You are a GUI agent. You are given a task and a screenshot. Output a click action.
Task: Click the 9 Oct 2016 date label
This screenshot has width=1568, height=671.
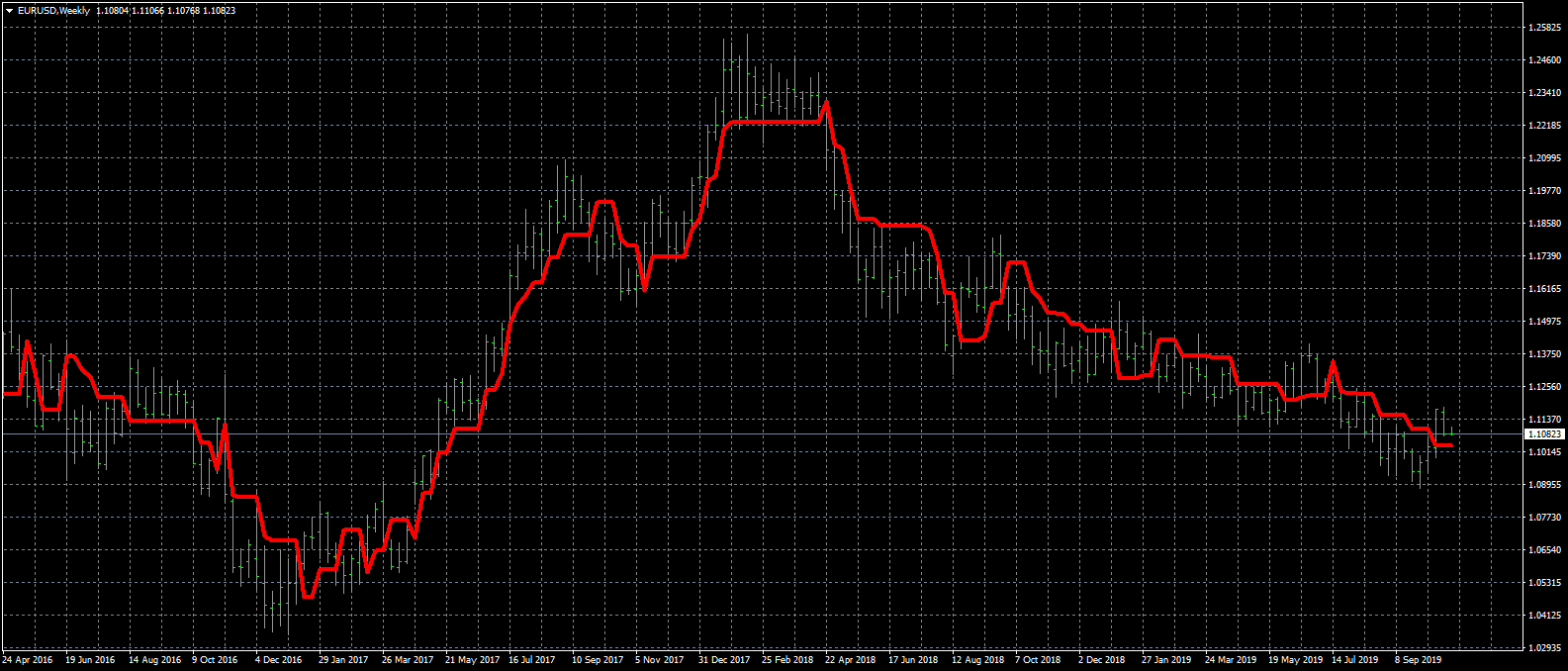coord(216,659)
